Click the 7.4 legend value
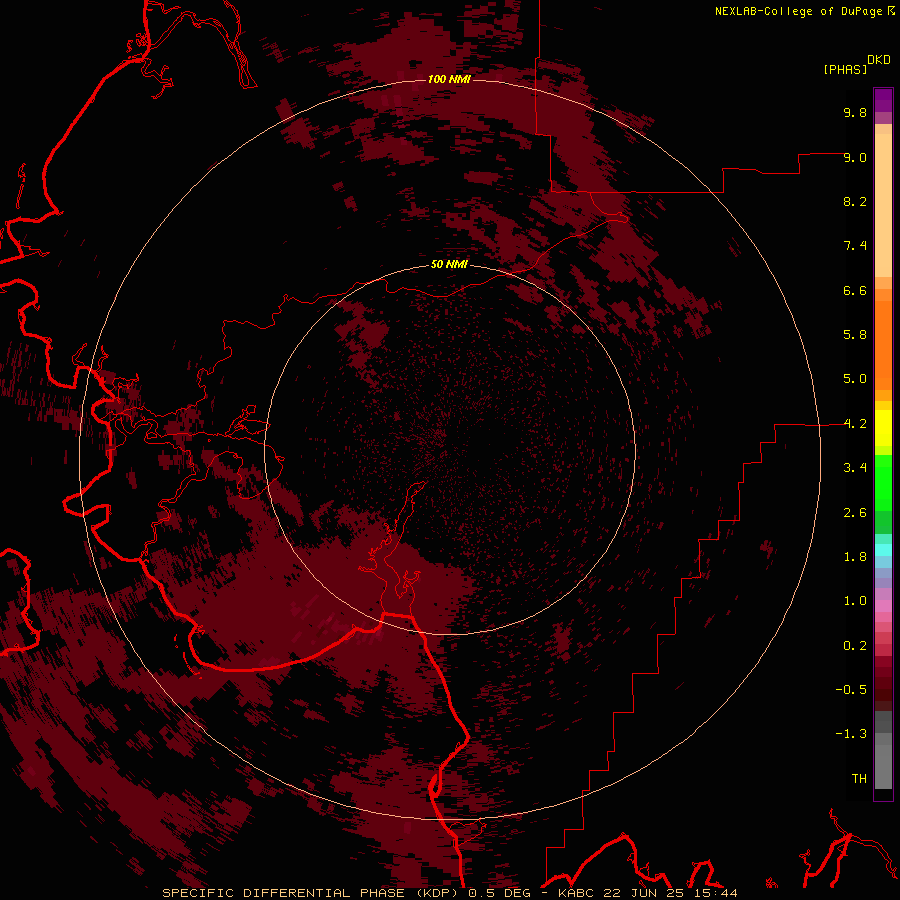 coord(855,246)
